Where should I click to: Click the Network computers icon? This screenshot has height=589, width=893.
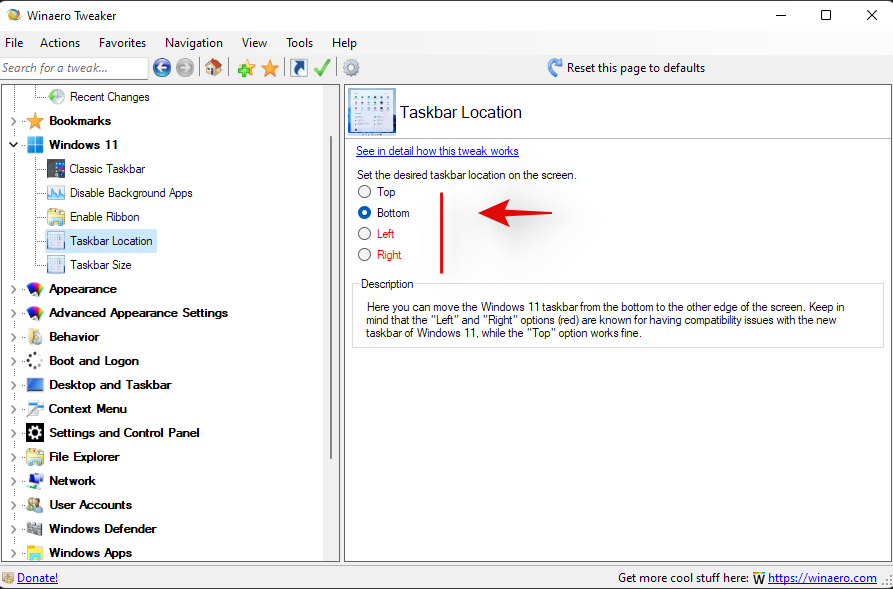(x=35, y=481)
